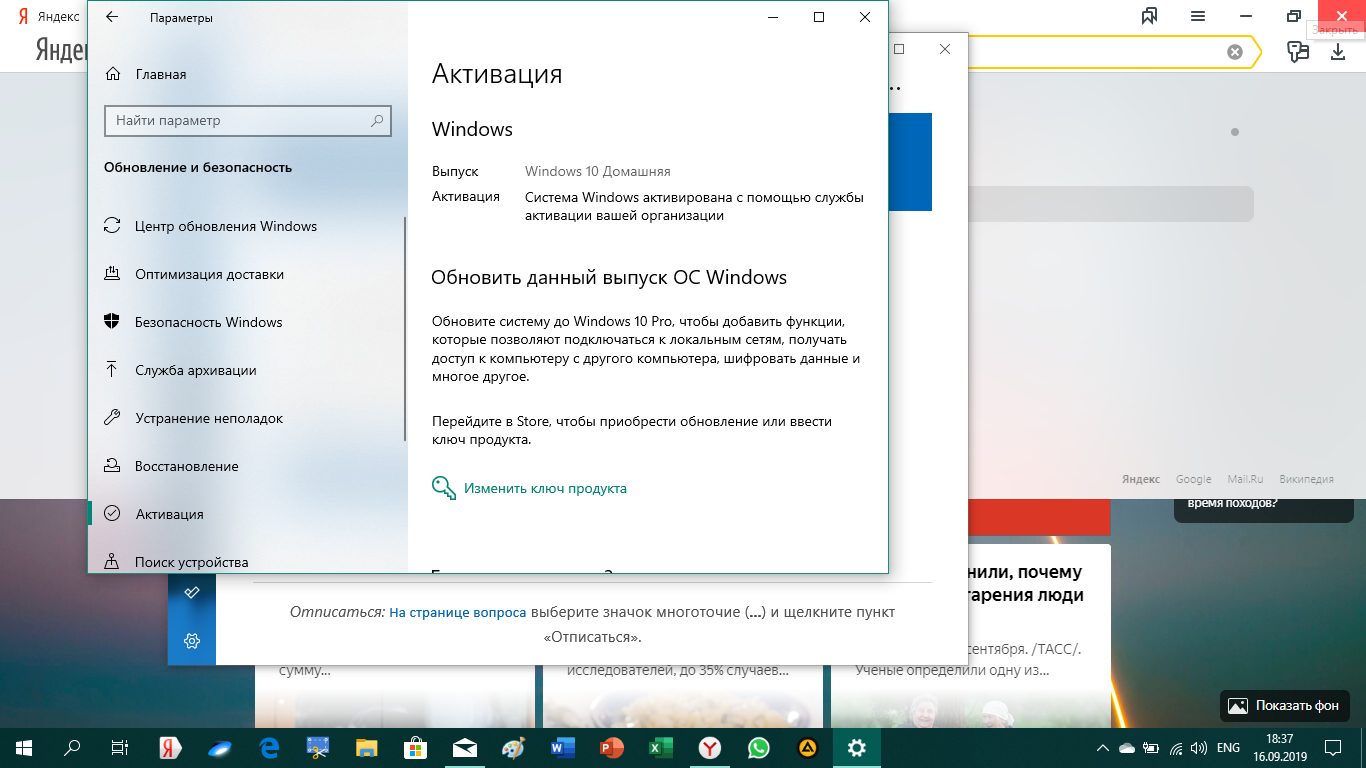1366x768 pixels.
Task: Click the Mail.Ru link on the Yandex page
Action: click(x=1243, y=479)
